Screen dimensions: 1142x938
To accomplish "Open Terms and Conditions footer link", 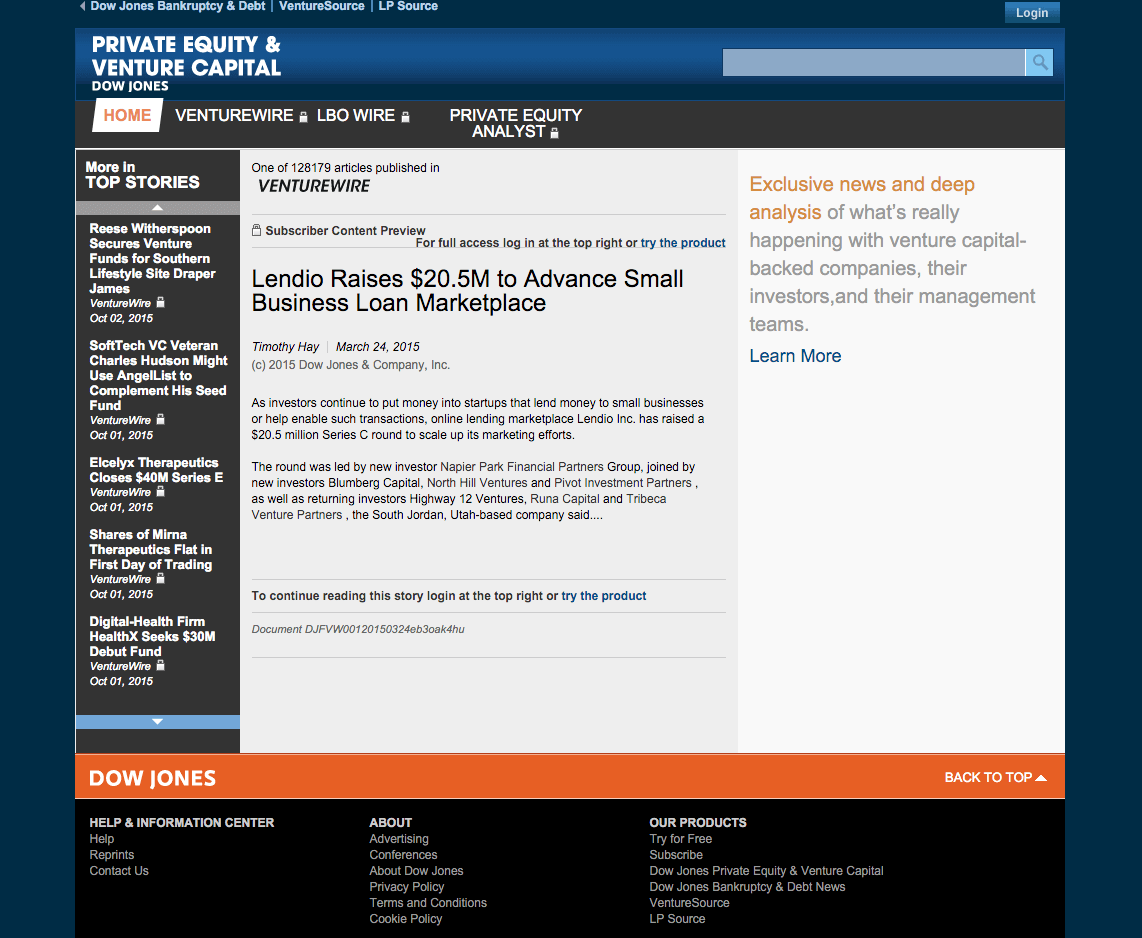I will [428, 903].
